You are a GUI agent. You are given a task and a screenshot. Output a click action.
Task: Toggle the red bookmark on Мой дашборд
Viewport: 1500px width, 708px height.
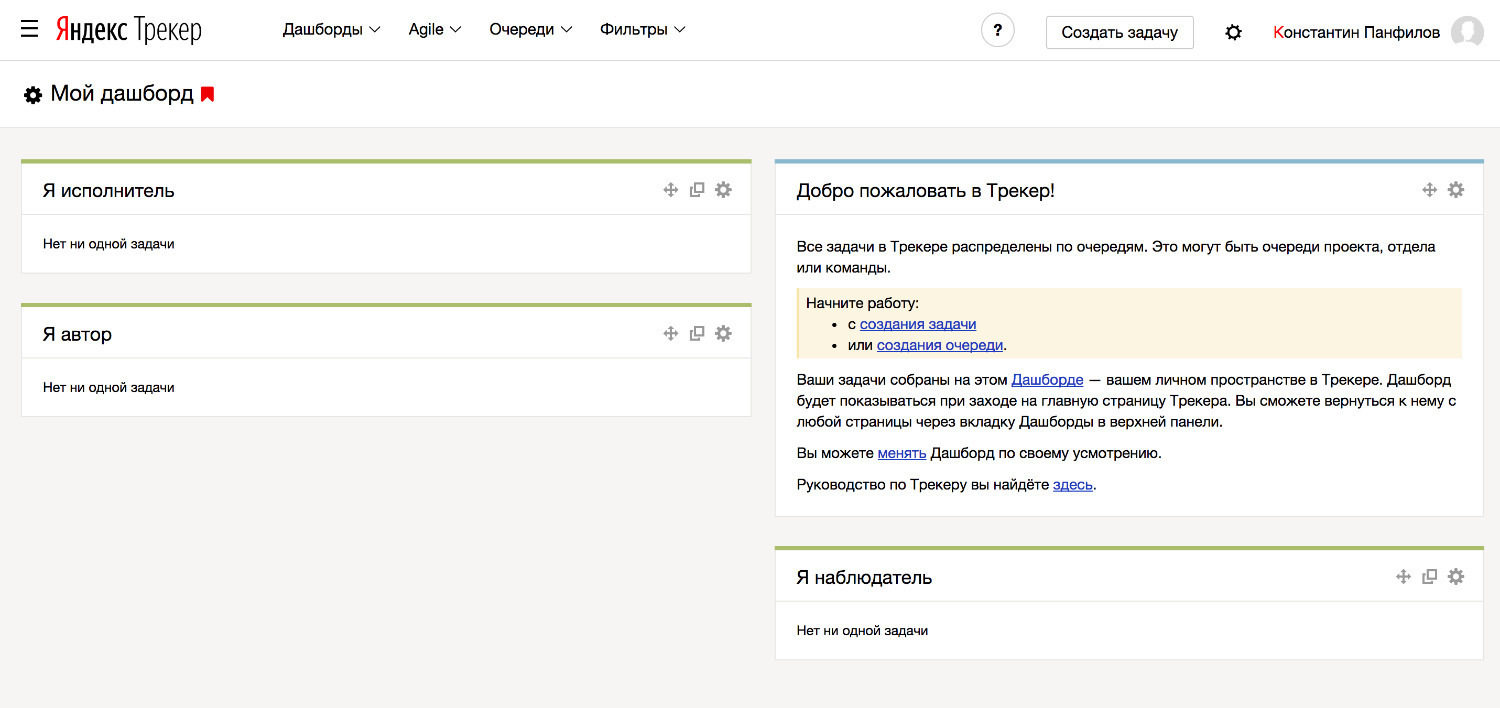pos(208,94)
